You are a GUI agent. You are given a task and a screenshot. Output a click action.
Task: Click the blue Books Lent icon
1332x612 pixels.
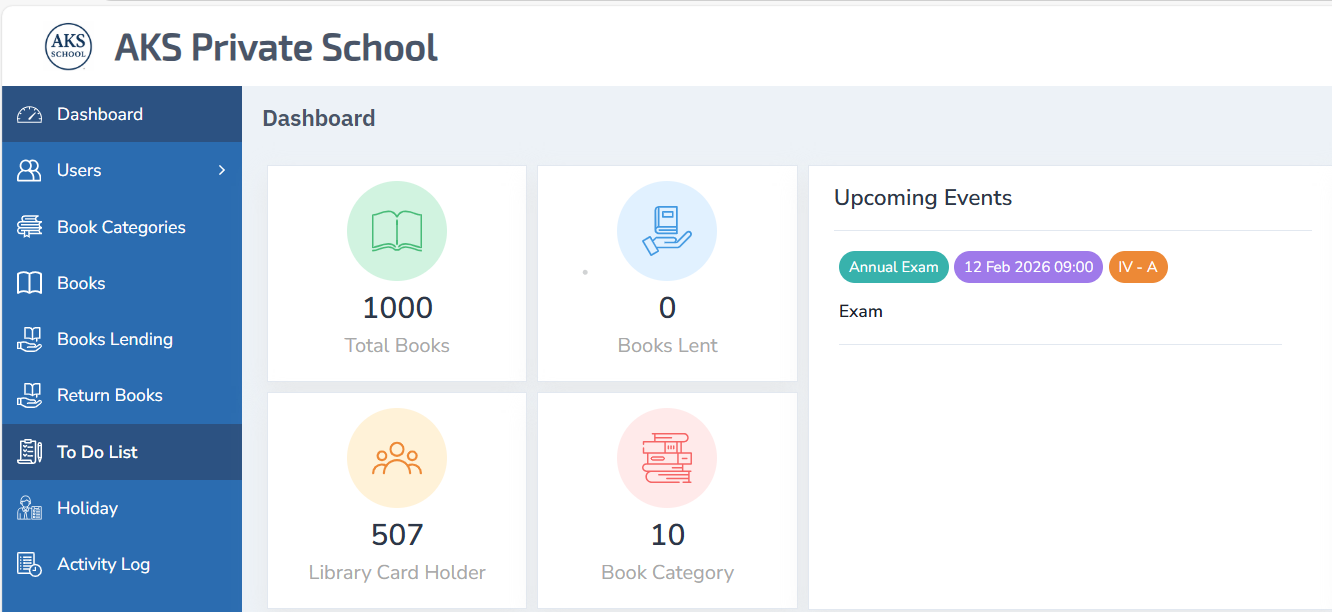(x=667, y=231)
